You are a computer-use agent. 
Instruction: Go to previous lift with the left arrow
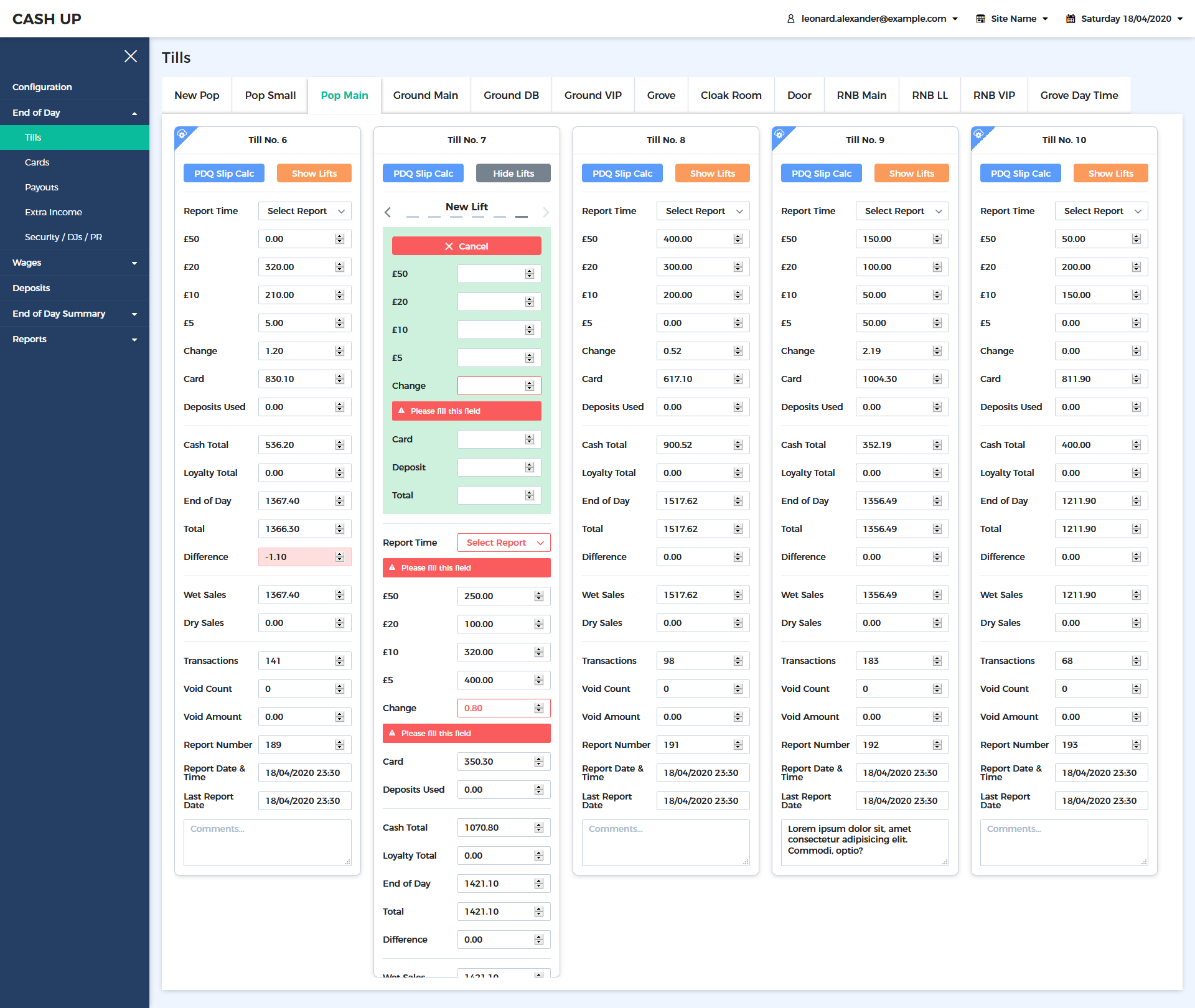[388, 212]
